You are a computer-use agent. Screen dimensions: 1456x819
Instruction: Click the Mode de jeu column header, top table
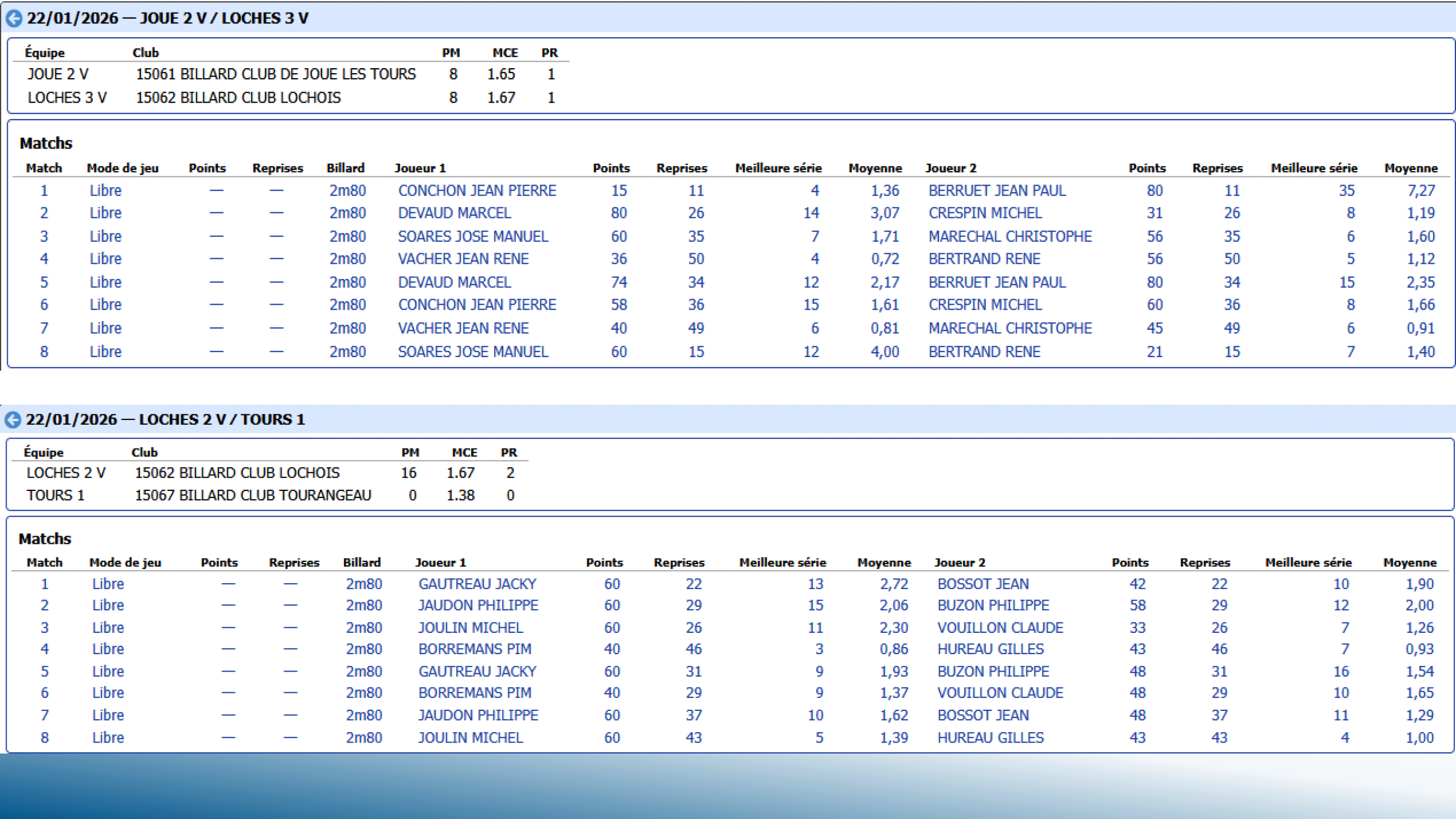(123, 168)
